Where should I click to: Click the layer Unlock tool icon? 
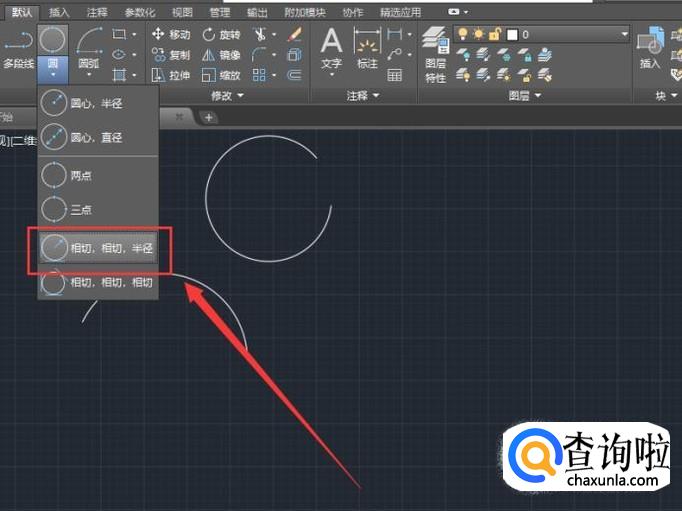525,75
